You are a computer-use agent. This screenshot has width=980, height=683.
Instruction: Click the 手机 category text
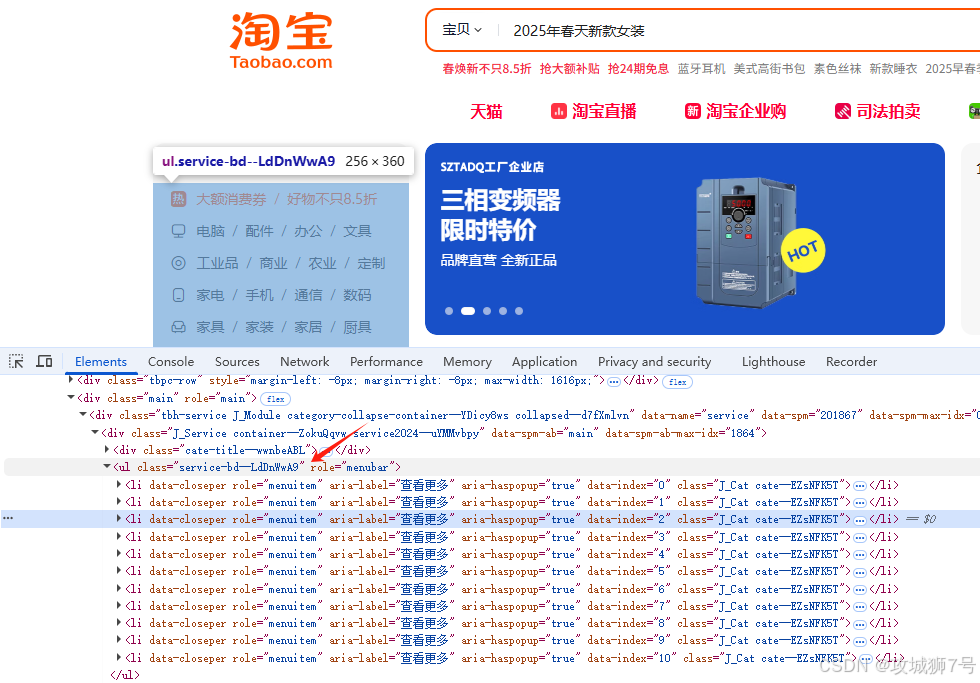[259, 295]
